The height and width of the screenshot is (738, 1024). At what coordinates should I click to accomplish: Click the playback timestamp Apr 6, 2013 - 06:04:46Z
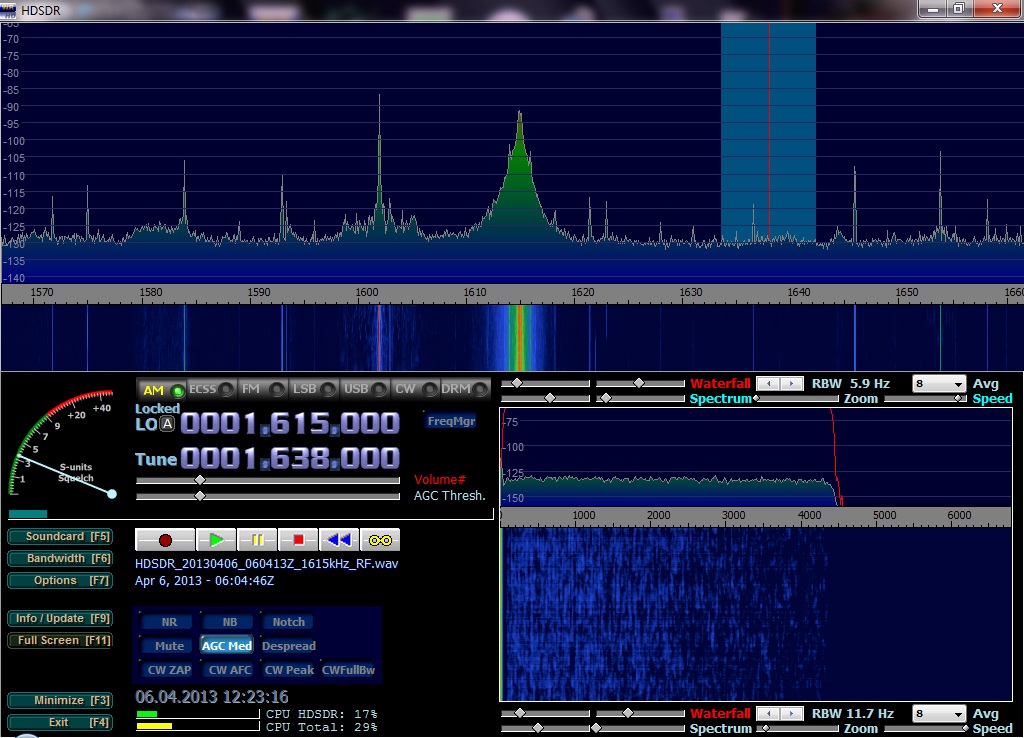(204, 581)
